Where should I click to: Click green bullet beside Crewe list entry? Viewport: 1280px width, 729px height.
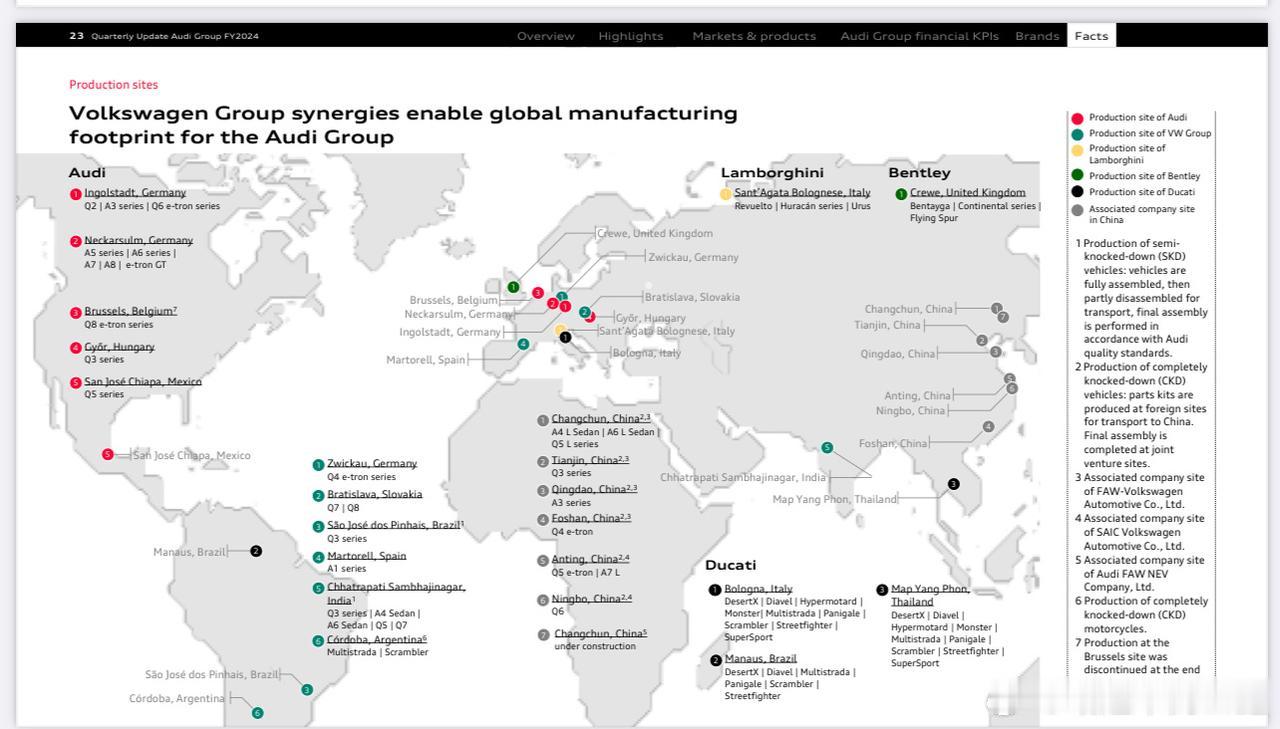(x=901, y=194)
